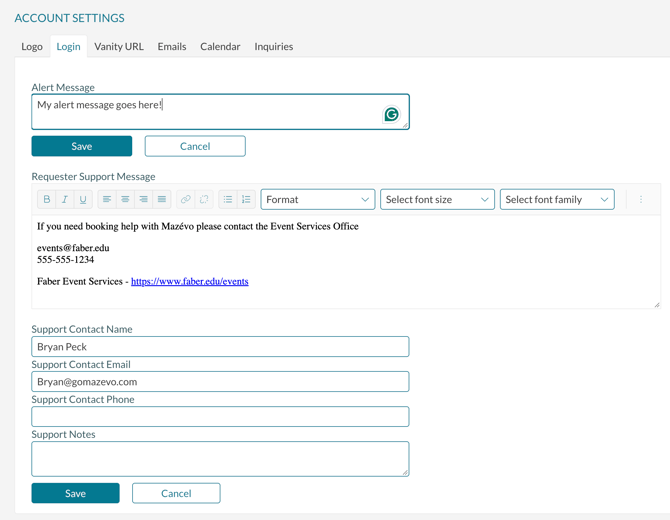Toggle italic formatting in editor toolbar
Image resolution: width=670 pixels, height=520 pixels.
point(65,199)
